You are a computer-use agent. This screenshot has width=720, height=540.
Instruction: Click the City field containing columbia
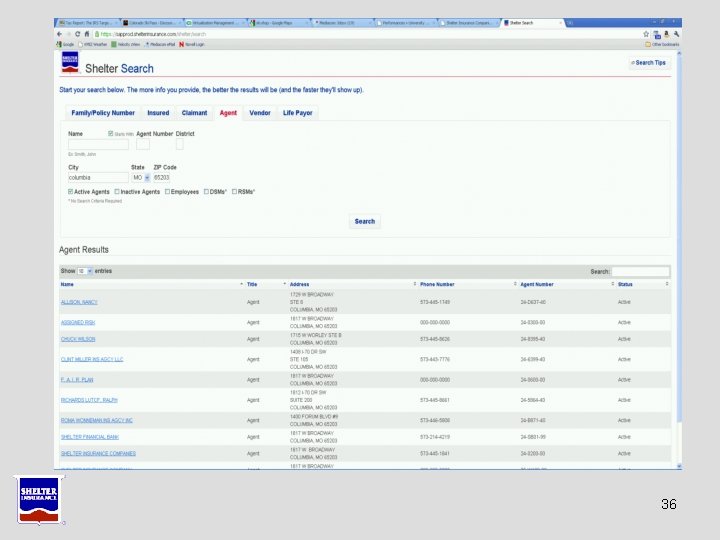[98, 177]
